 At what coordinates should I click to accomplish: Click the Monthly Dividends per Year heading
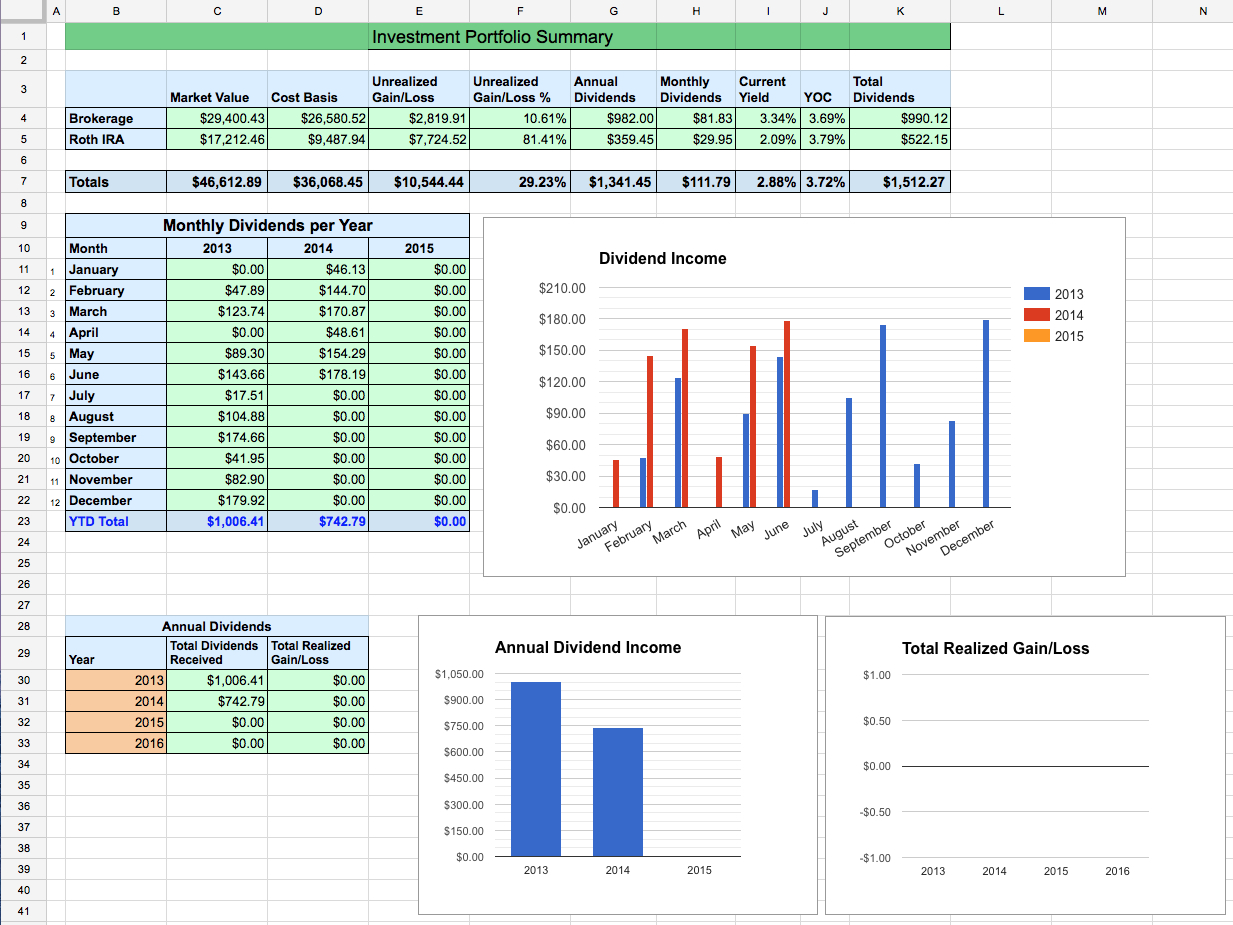point(267,226)
